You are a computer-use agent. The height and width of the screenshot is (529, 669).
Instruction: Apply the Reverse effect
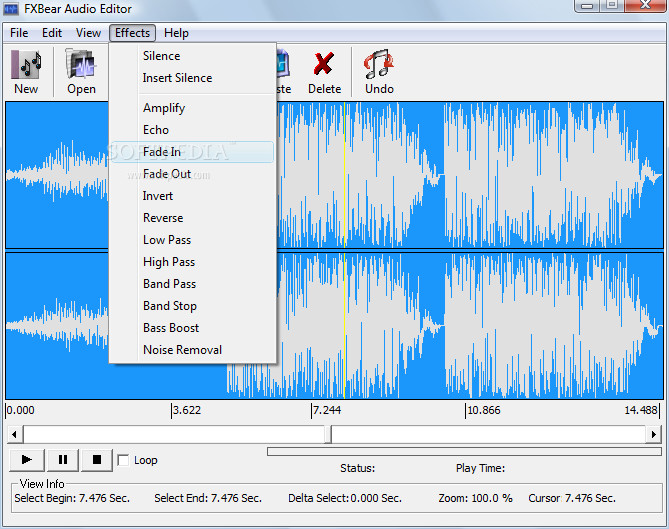coord(192,218)
